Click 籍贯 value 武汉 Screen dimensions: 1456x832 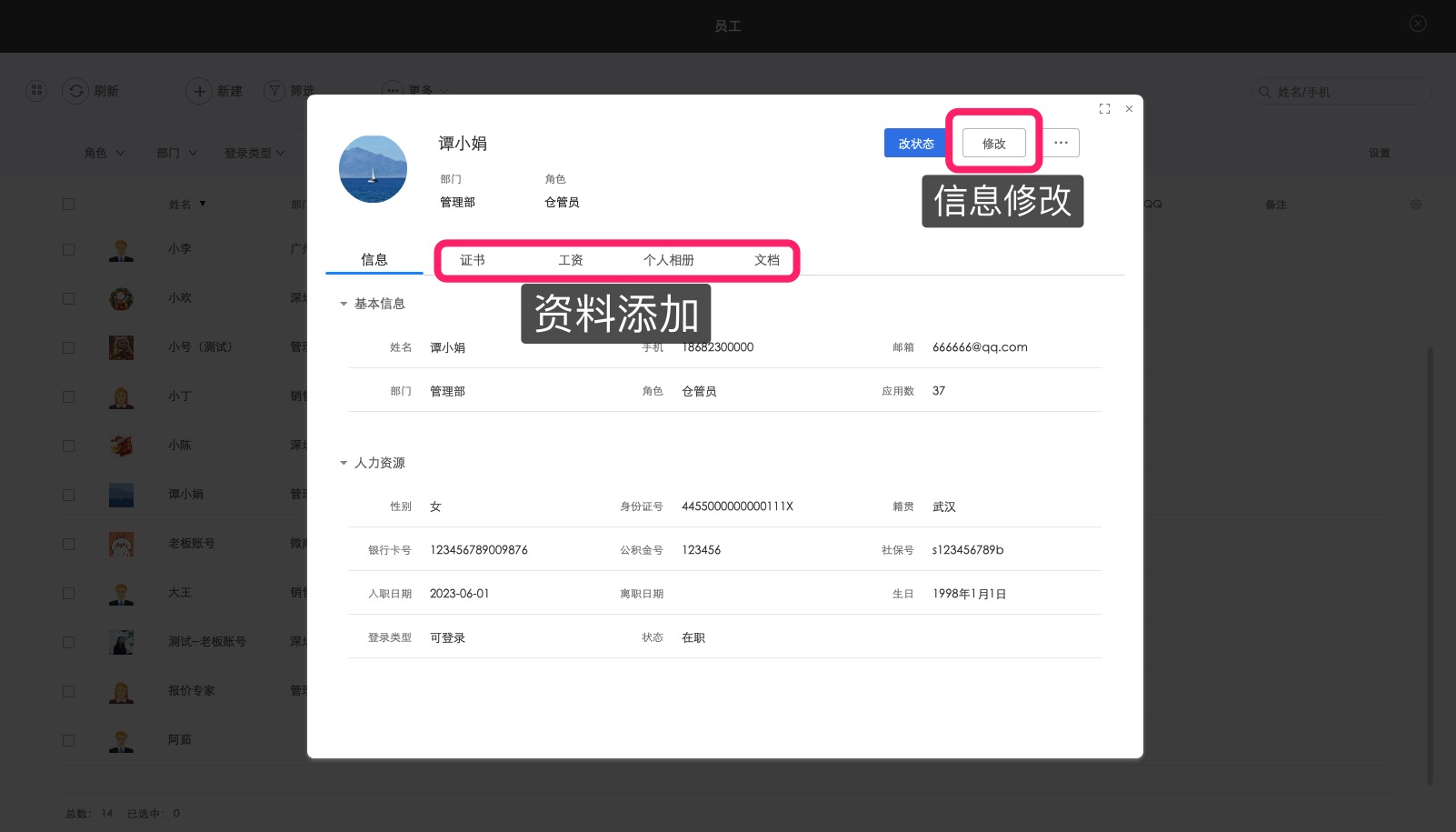coord(943,506)
